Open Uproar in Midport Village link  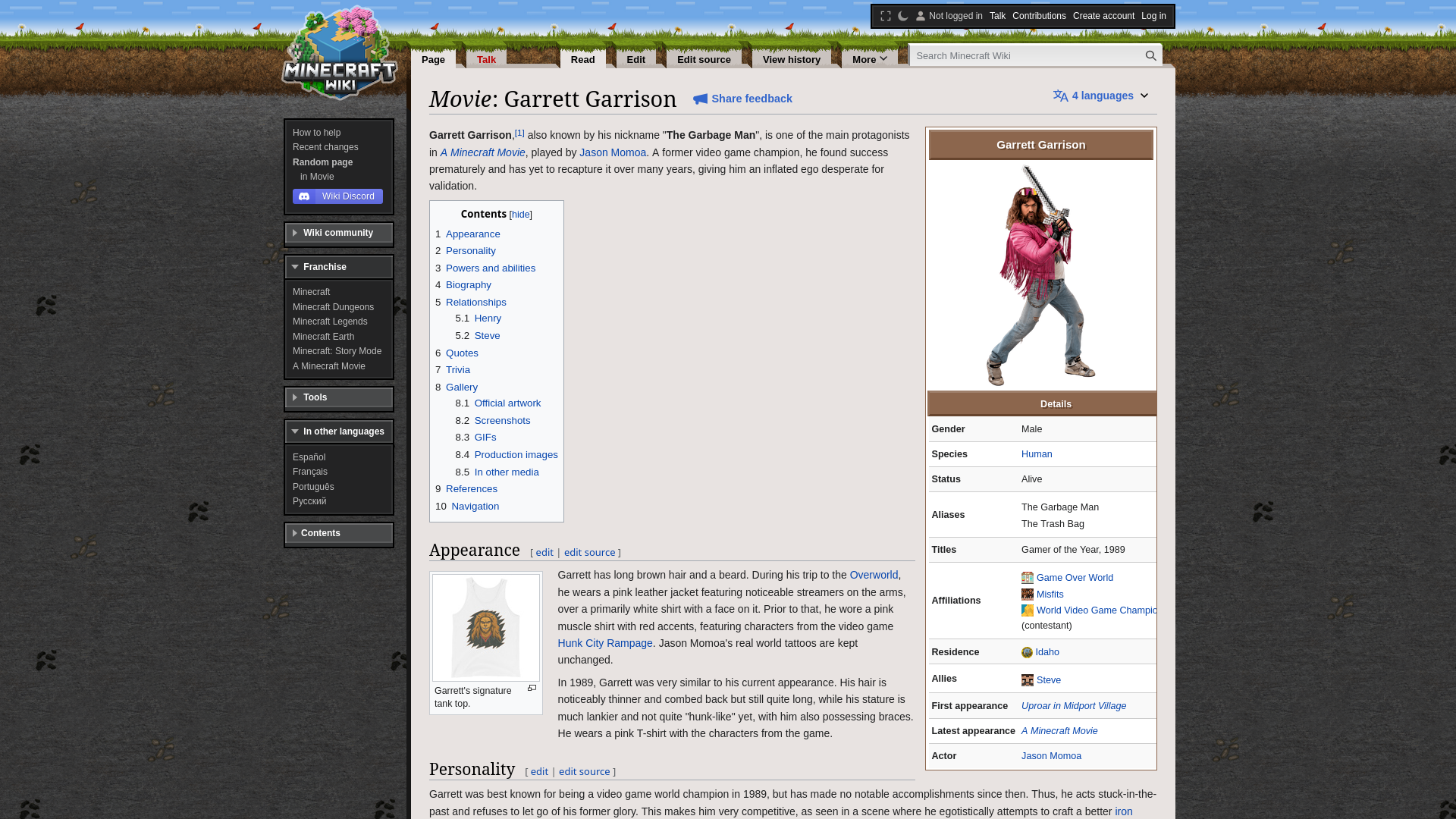1074,706
